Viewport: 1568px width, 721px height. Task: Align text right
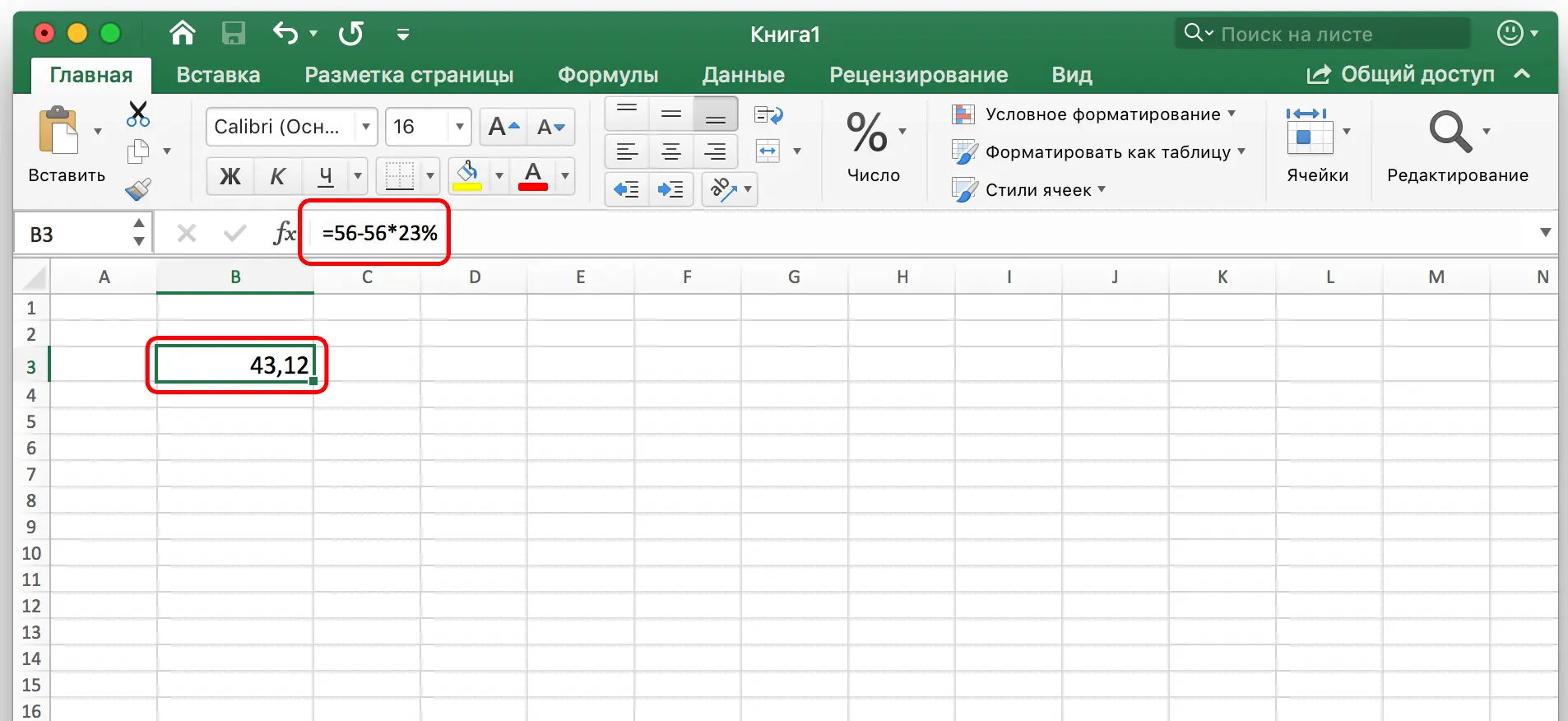pyautogui.click(x=716, y=151)
